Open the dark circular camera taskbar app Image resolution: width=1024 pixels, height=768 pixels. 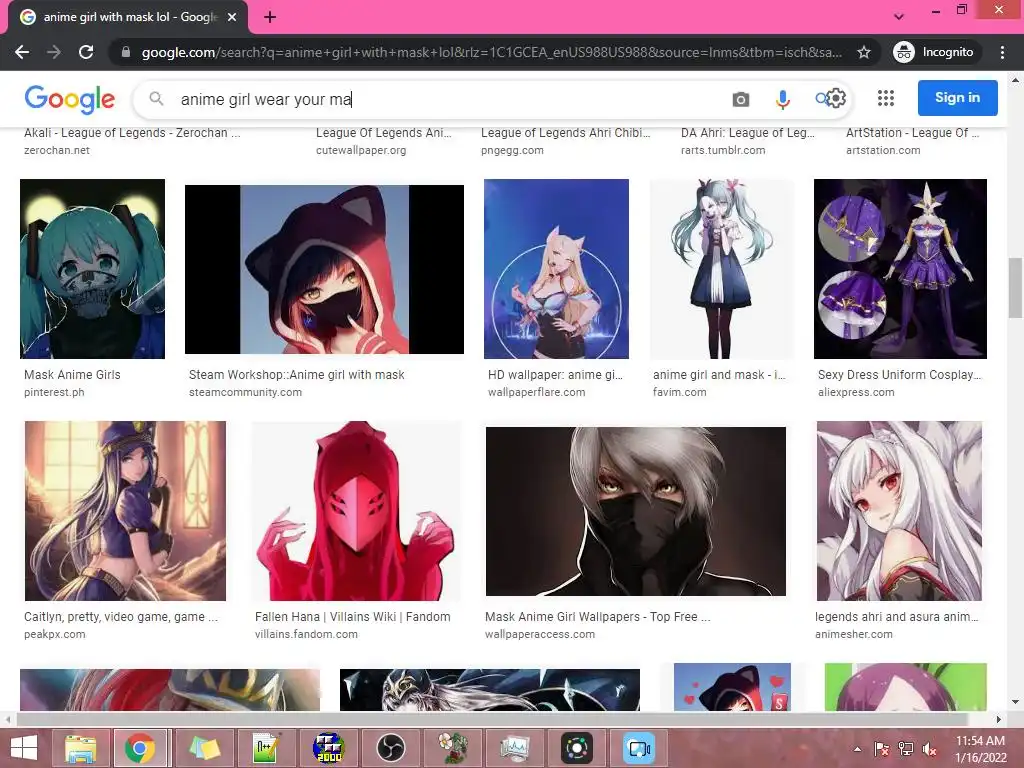(x=577, y=748)
